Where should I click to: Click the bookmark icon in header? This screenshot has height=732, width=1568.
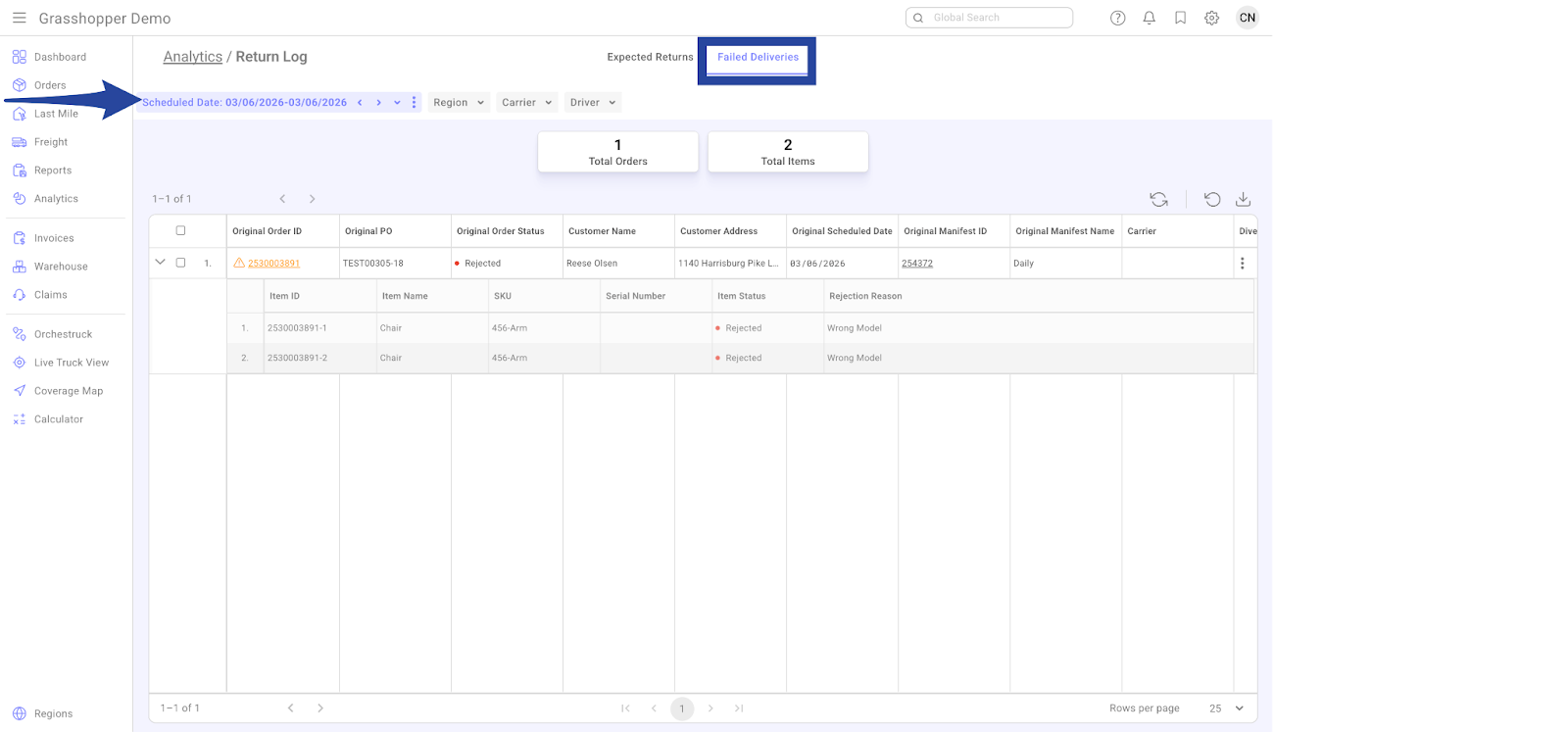click(1180, 18)
